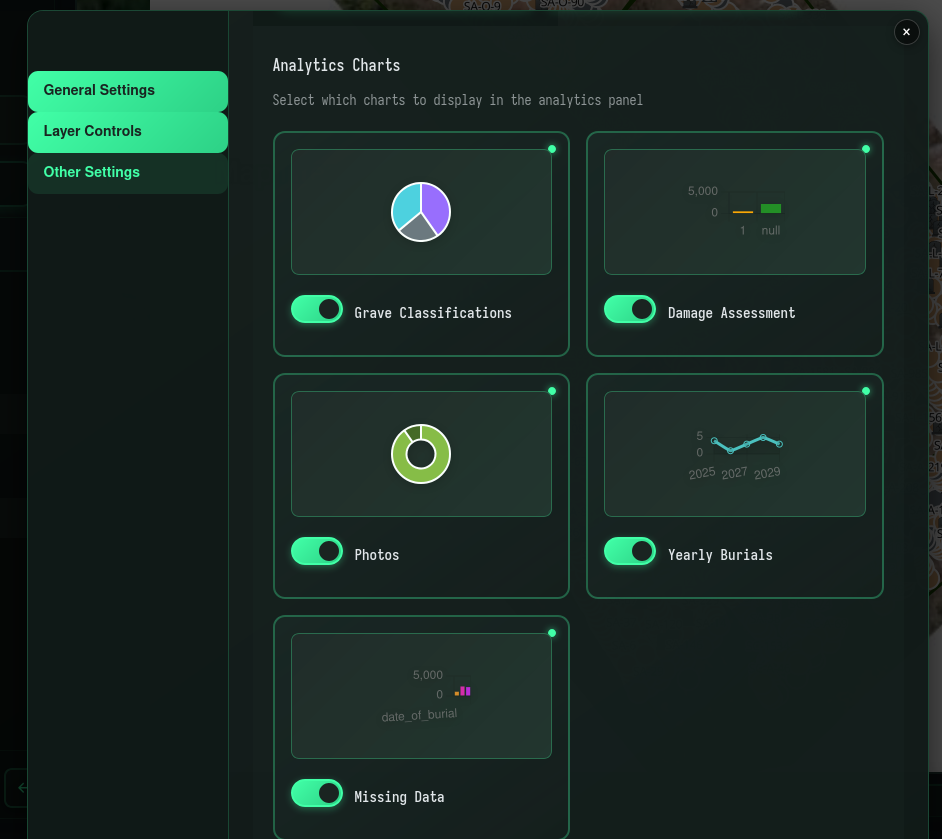942x839 pixels.
Task: Click the Grave Classifications pie chart preview
Action: (420, 211)
